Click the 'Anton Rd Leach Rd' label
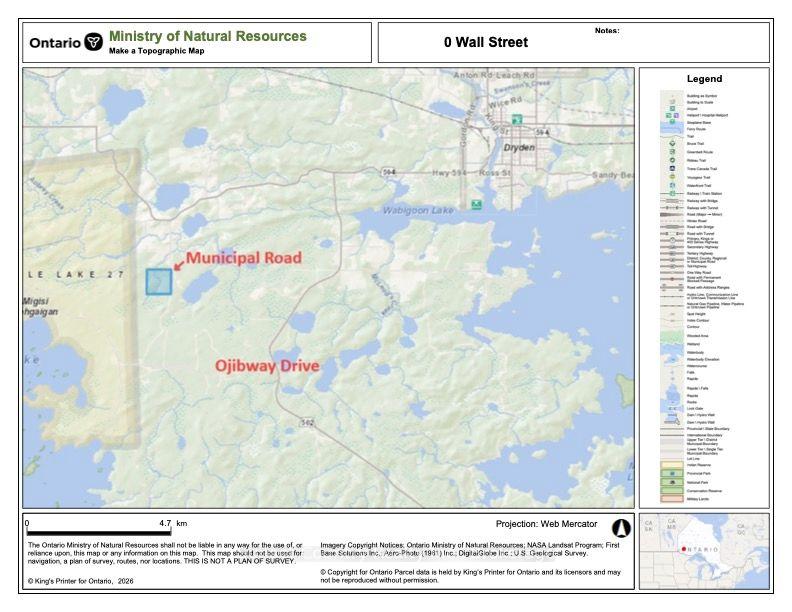The width and height of the screenshot is (792, 612). (493, 75)
